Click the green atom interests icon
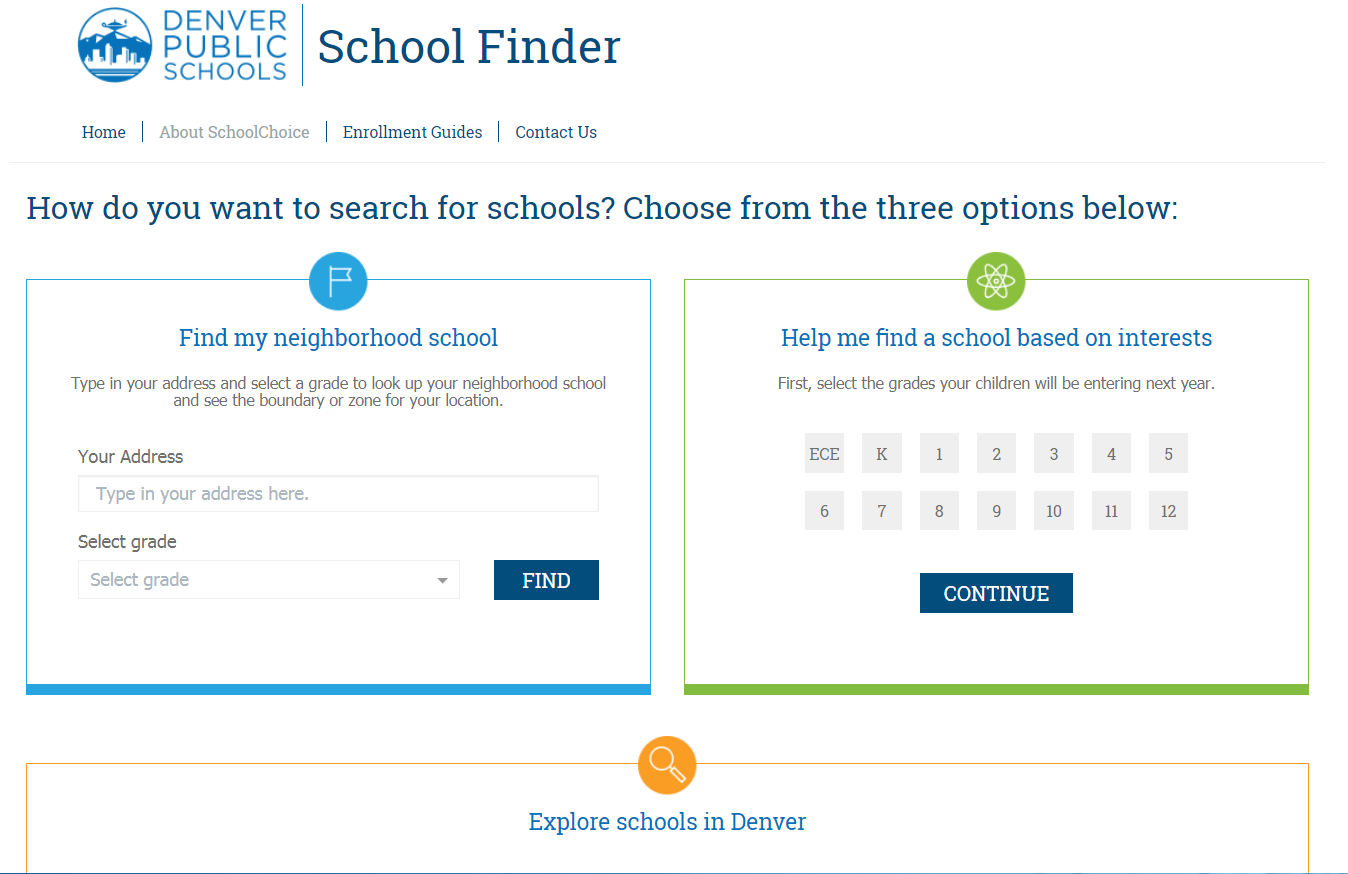Image resolution: width=1348 pixels, height=874 pixels. (x=996, y=281)
